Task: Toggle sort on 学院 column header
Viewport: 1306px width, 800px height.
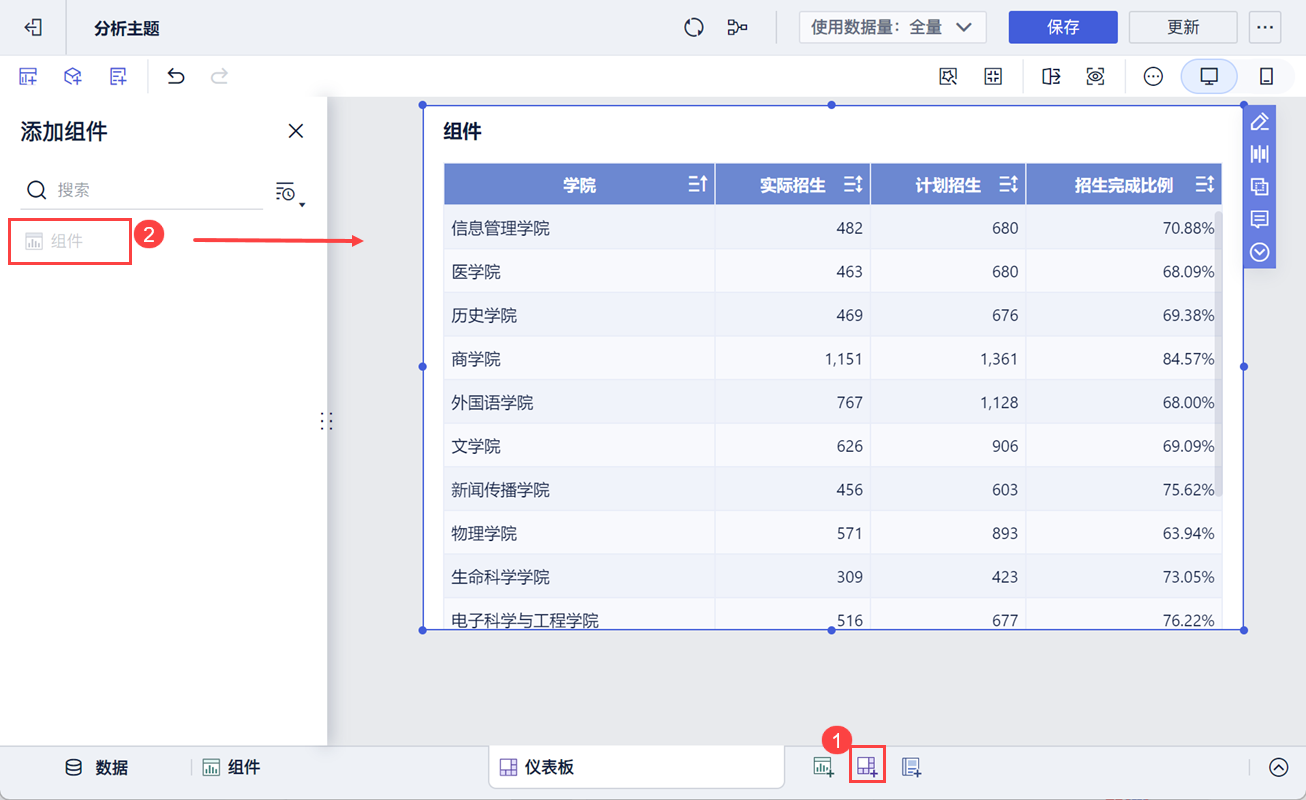Action: coord(698,184)
